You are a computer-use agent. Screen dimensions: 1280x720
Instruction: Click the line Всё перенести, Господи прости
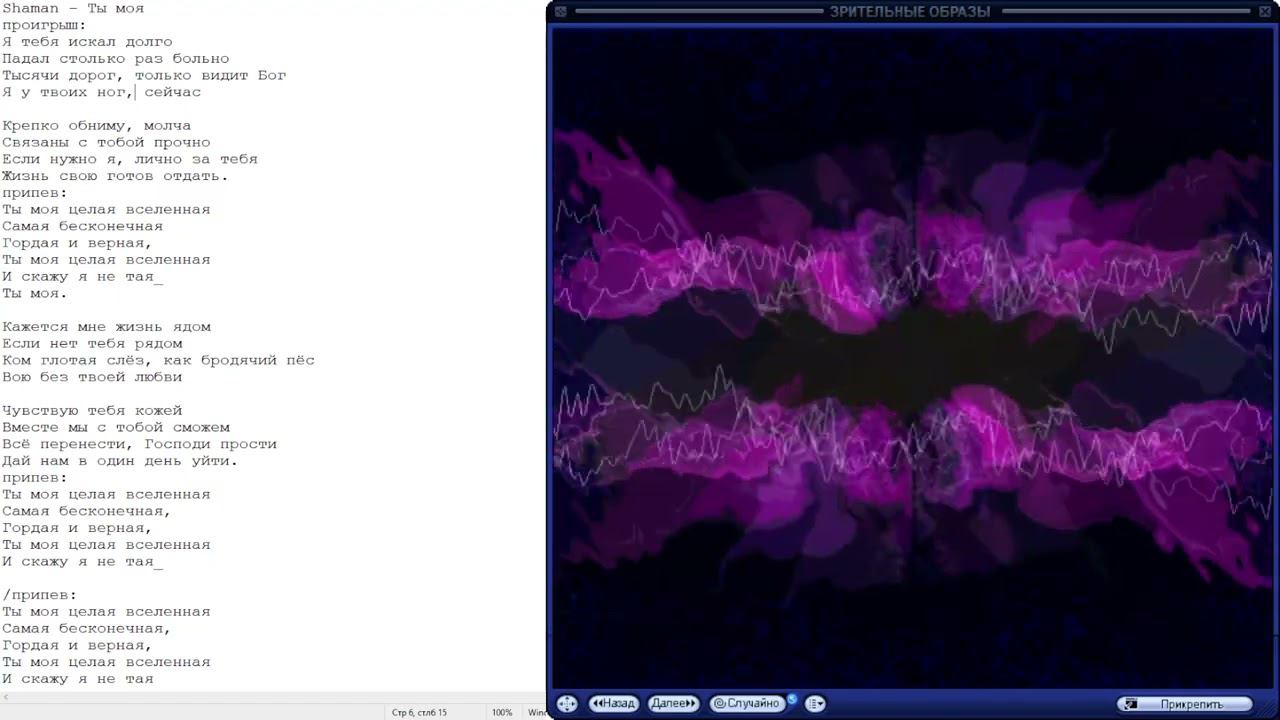139,444
